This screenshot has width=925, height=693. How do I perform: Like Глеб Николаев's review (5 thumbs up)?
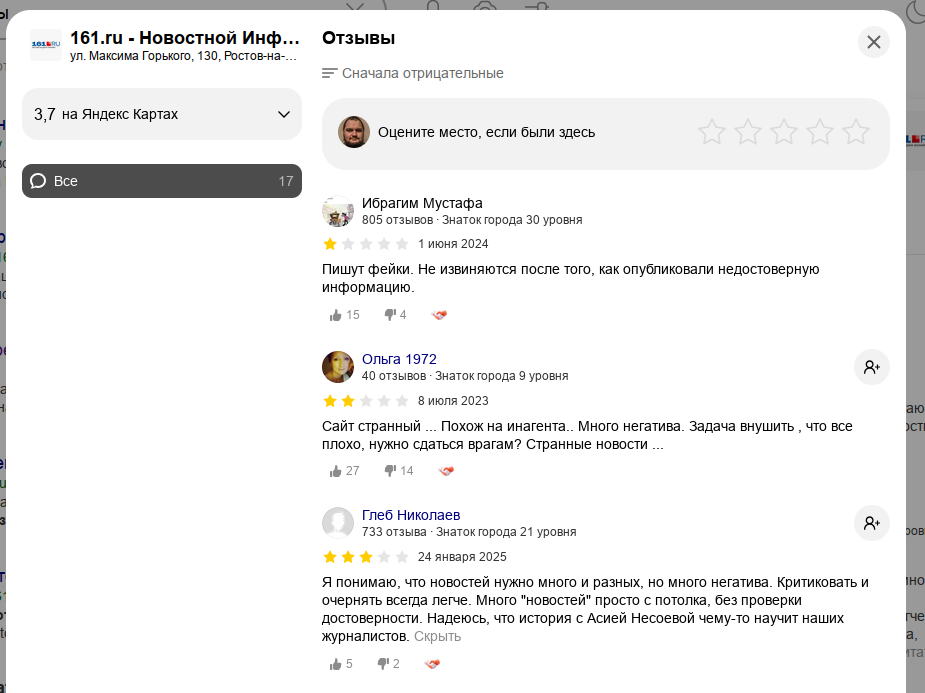coord(340,664)
